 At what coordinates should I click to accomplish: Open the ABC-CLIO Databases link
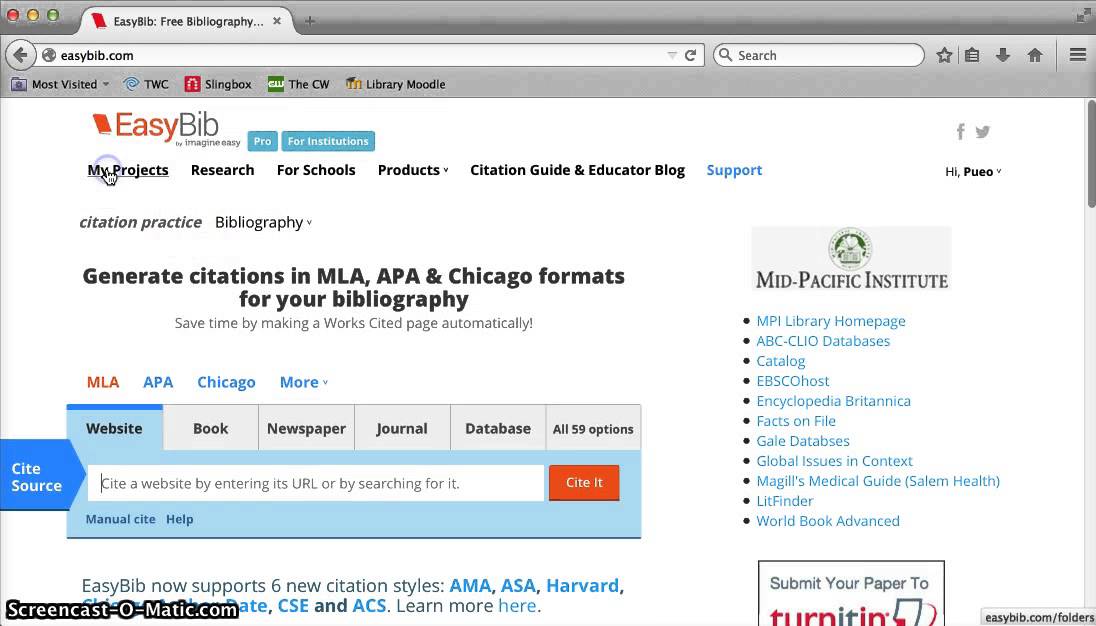tap(823, 341)
